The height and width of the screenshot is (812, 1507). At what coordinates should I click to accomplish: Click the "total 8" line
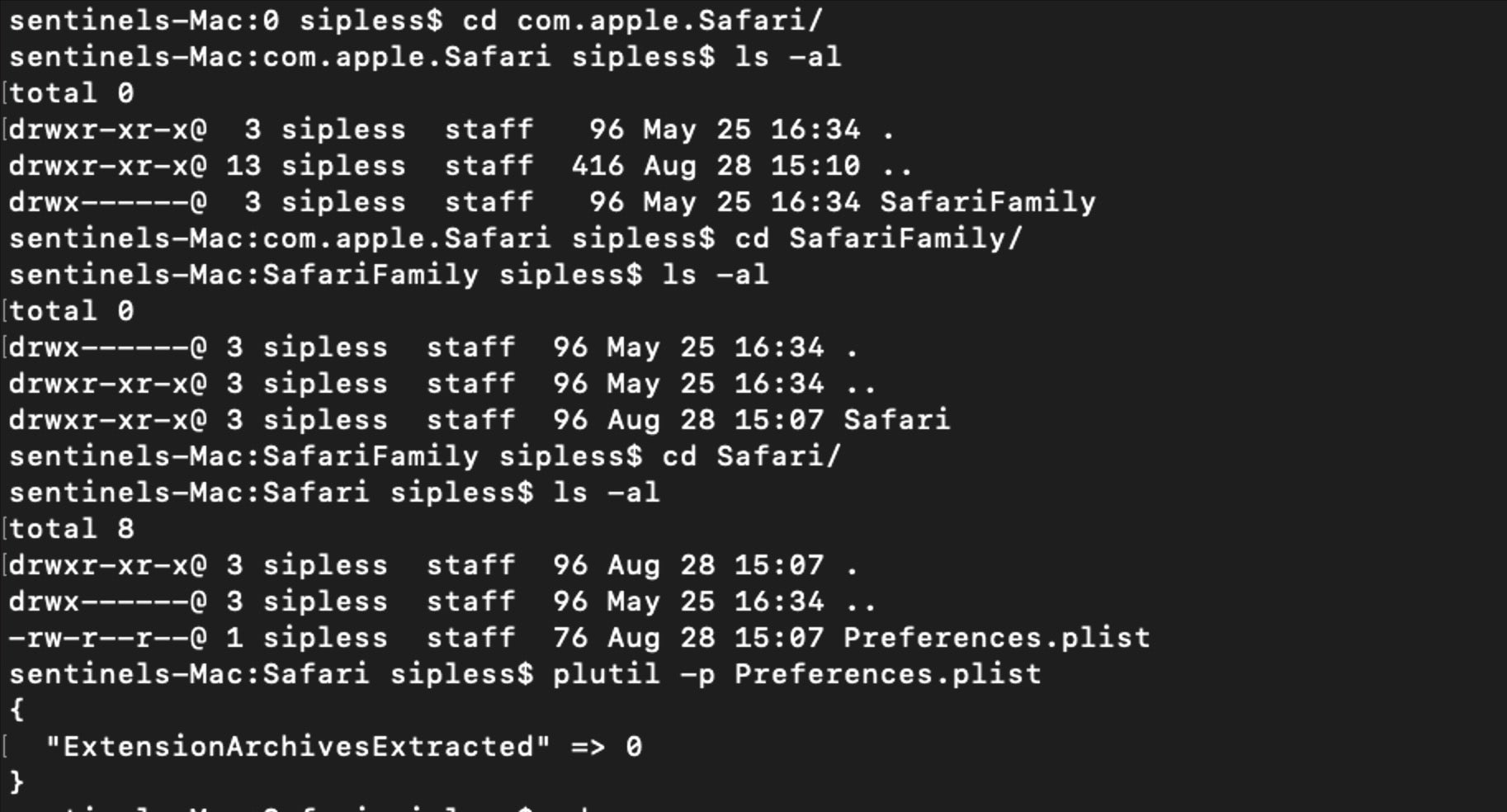pyautogui.click(x=71, y=529)
